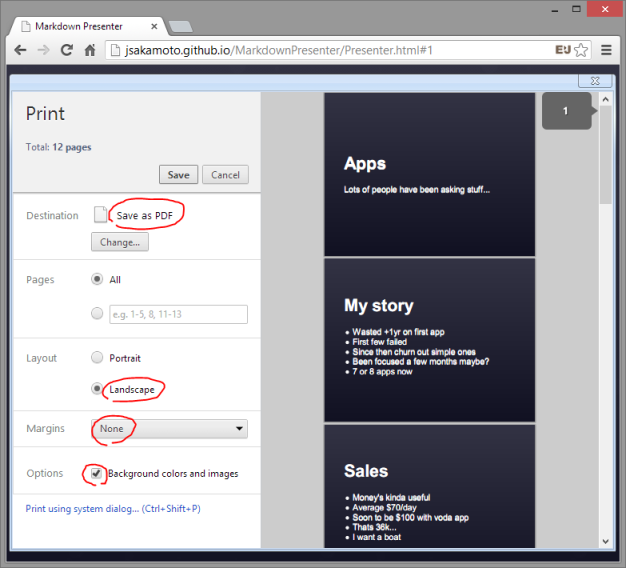
Task: Select the Landscape layout option
Action: 97,388
